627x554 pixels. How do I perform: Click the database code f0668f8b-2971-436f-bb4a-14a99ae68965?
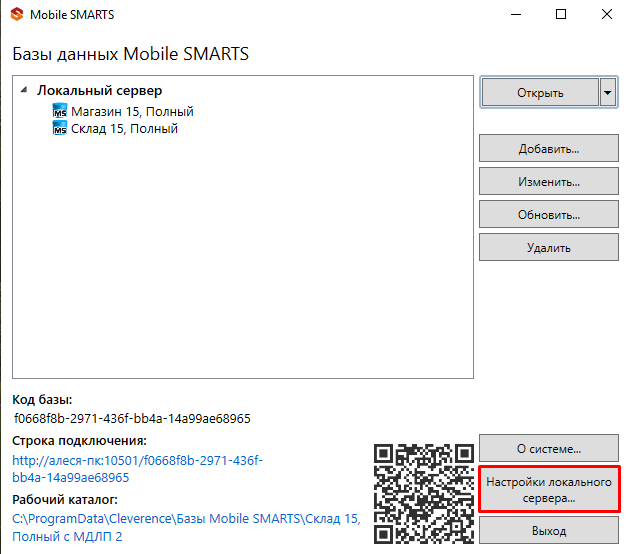tap(132, 418)
